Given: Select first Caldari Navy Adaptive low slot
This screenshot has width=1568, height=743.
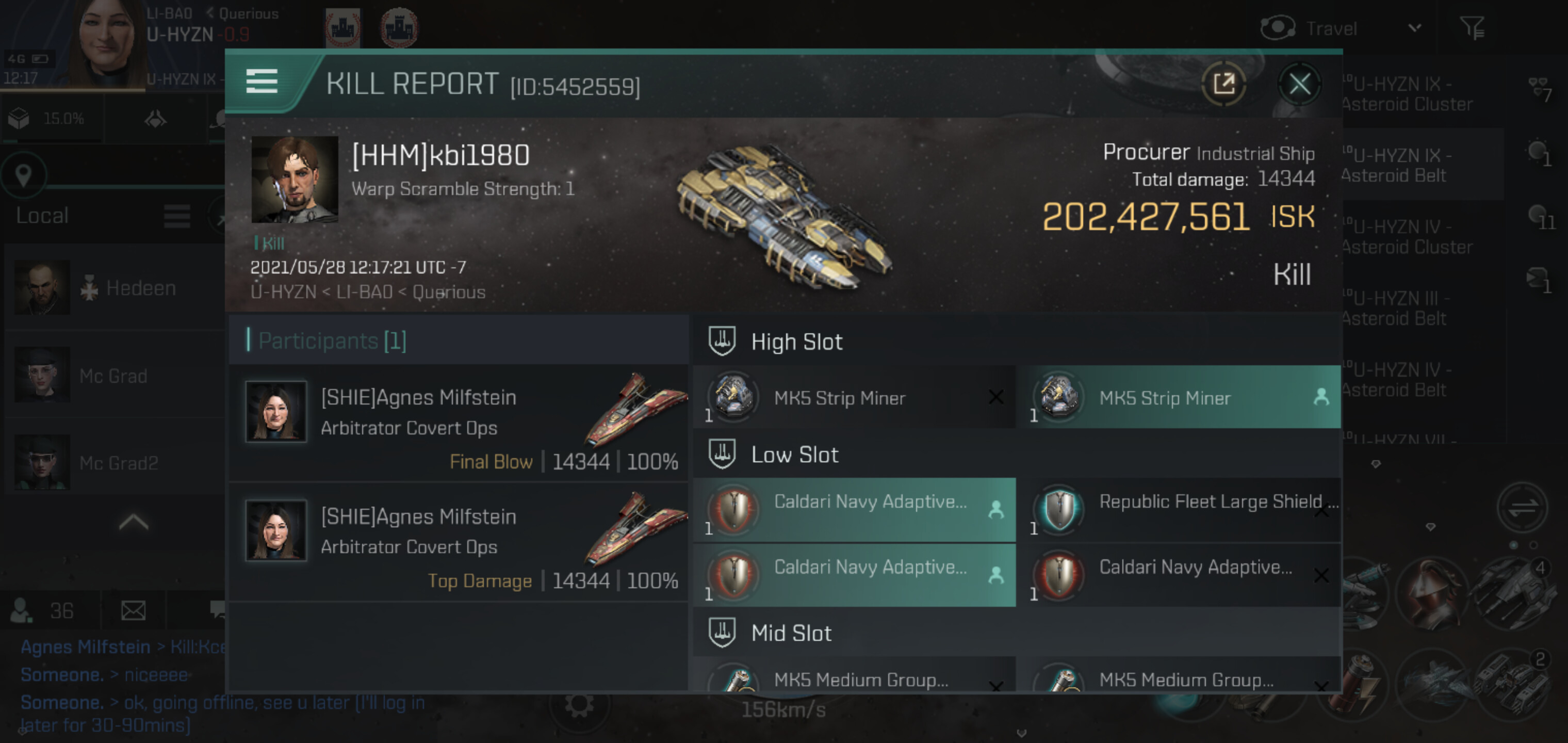Looking at the screenshot, I should click(x=855, y=510).
